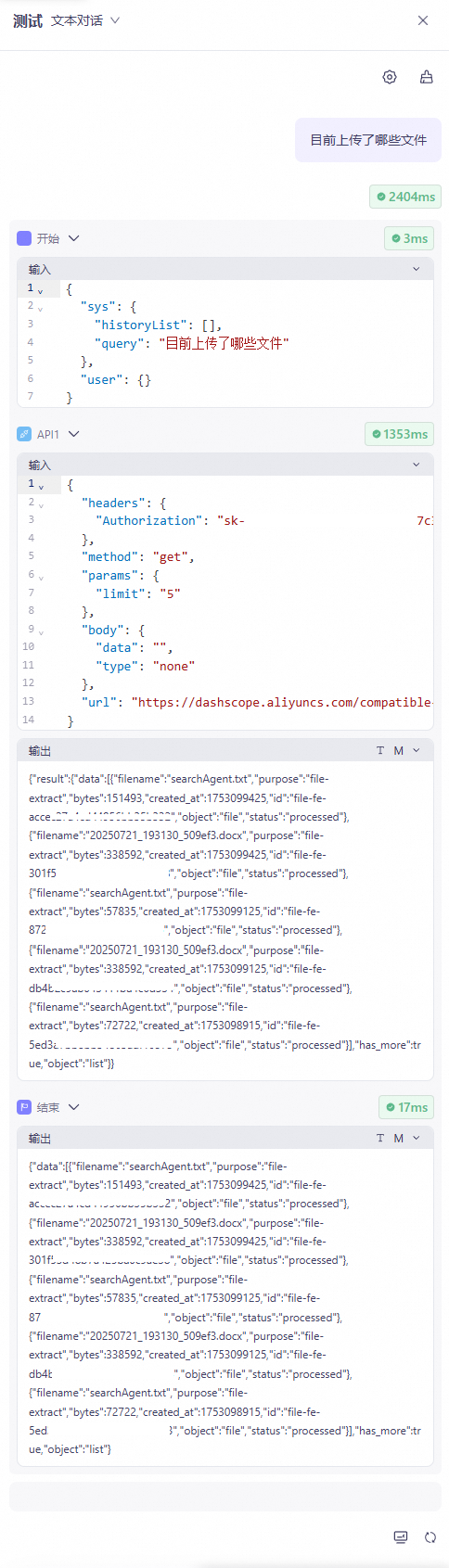The height and width of the screenshot is (1568, 449).
Task: Open the gear settings icon
Action: [x=390, y=77]
